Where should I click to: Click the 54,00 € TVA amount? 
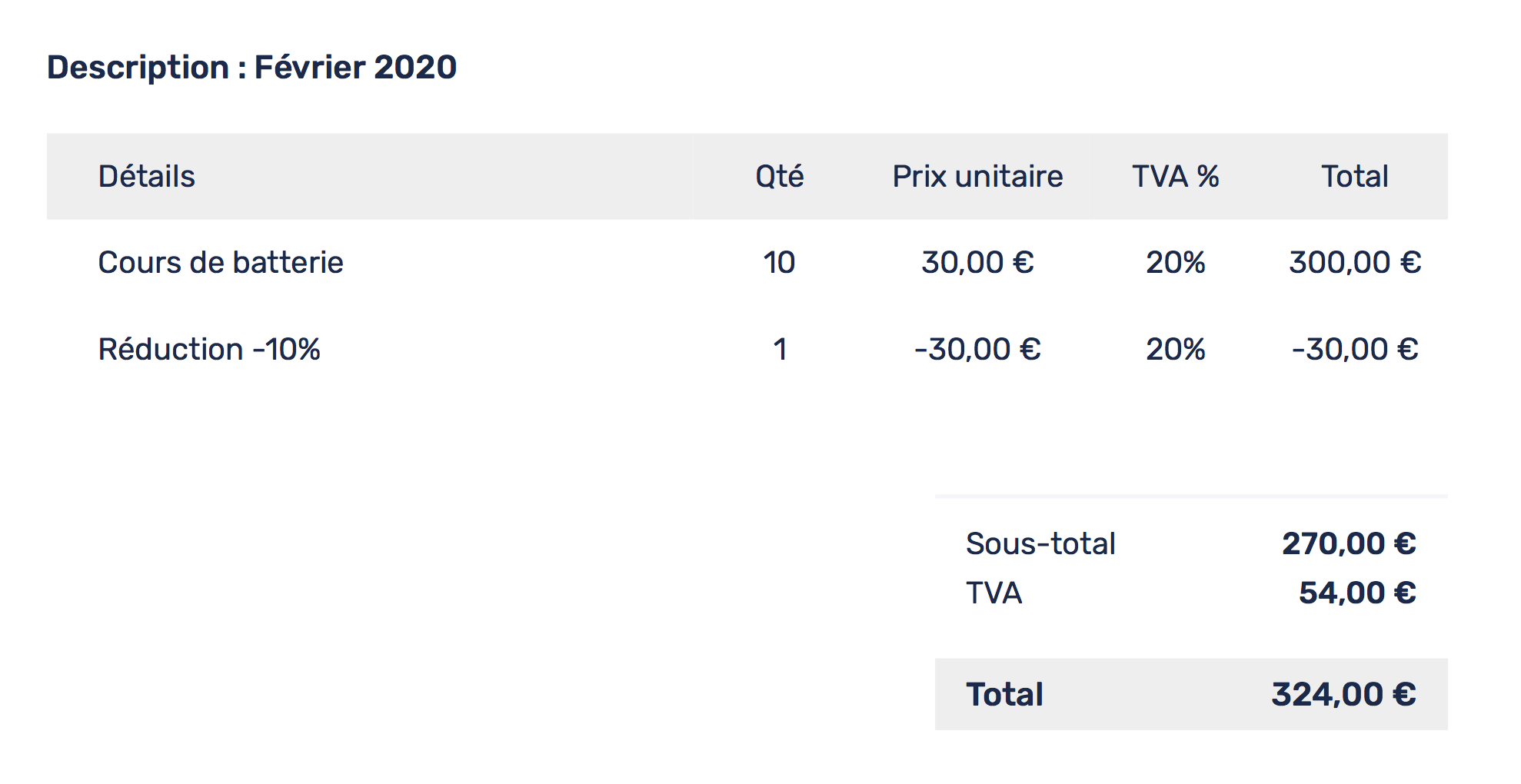(x=1357, y=593)
